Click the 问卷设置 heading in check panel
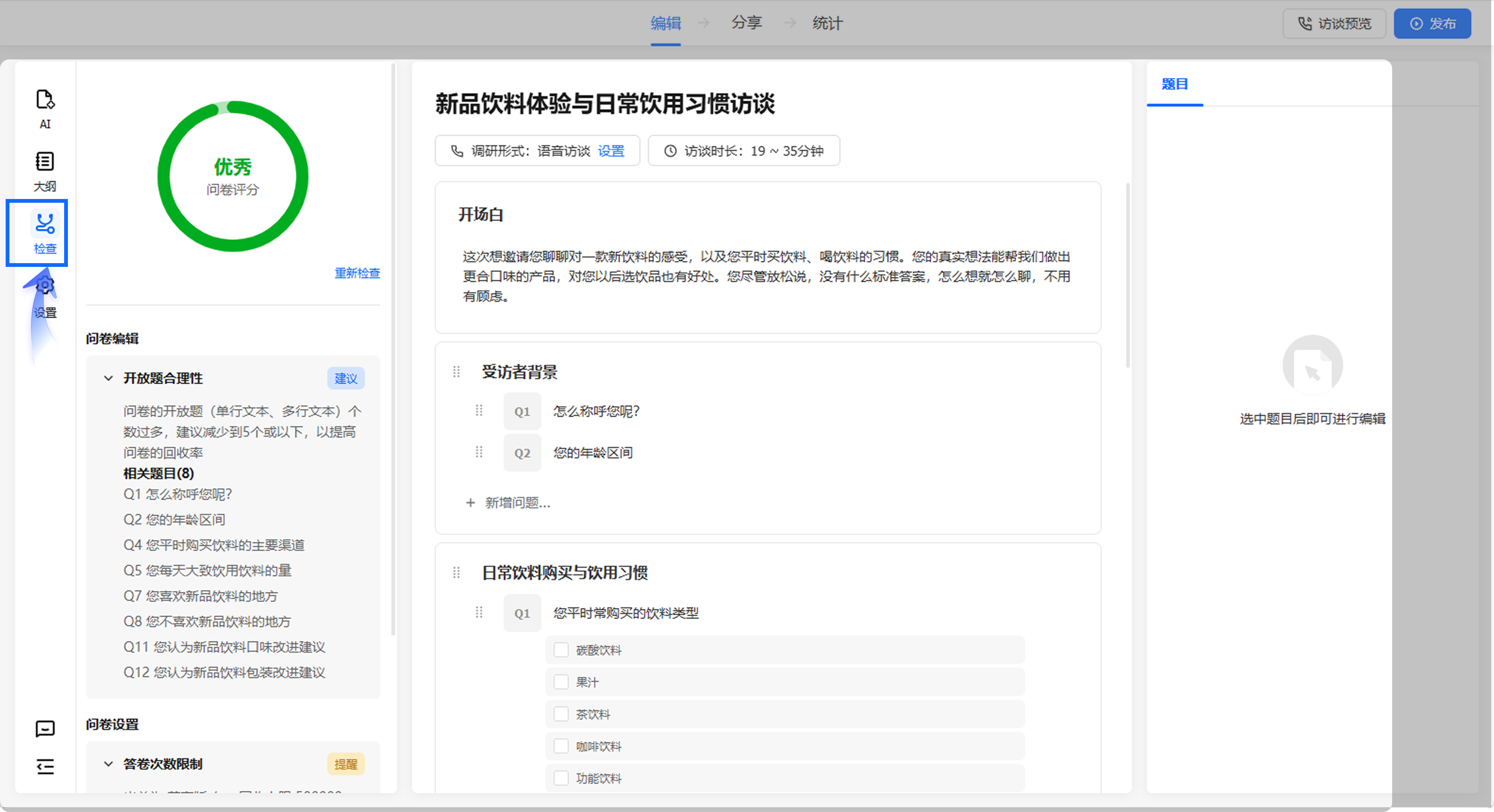The image size is (1494, 812). (113, 724)
